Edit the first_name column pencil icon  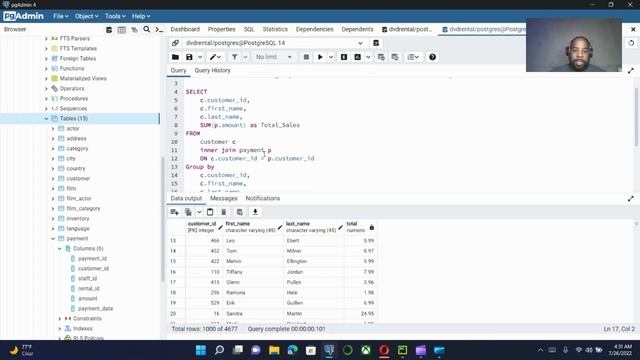pyautogui.click(x=280, y=227)
